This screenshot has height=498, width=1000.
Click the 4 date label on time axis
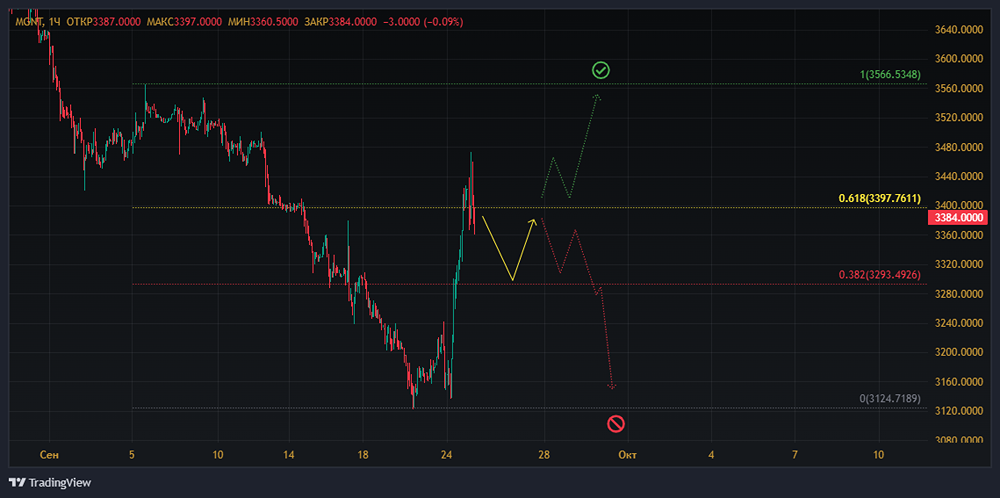711,455
